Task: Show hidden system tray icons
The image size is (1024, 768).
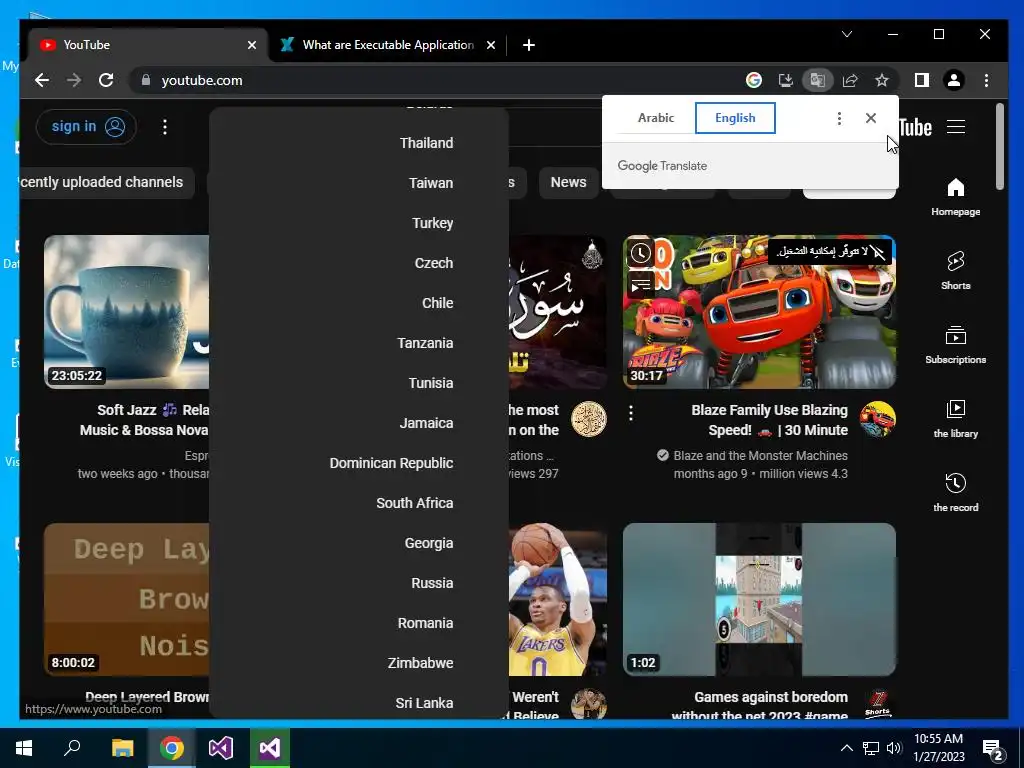Action: 846,748
